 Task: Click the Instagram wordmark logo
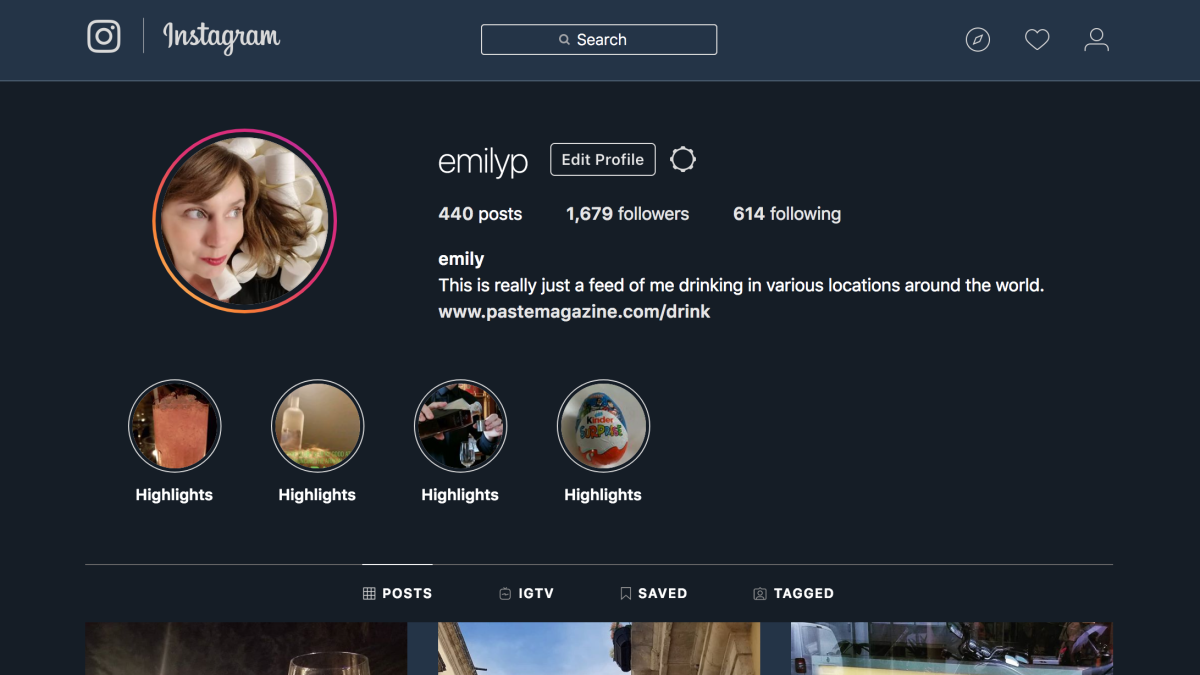tap(222, 38)
